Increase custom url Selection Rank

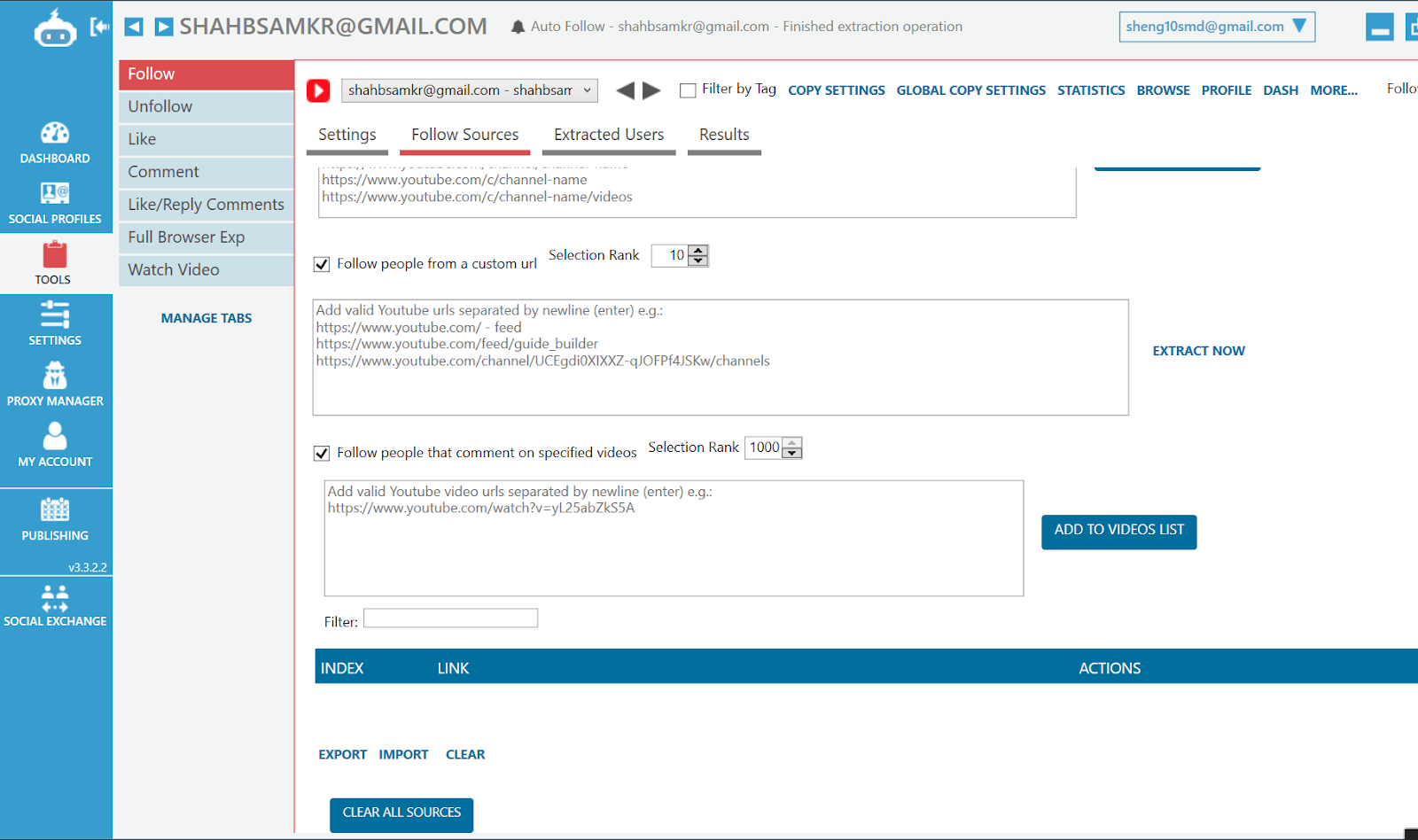698,251
